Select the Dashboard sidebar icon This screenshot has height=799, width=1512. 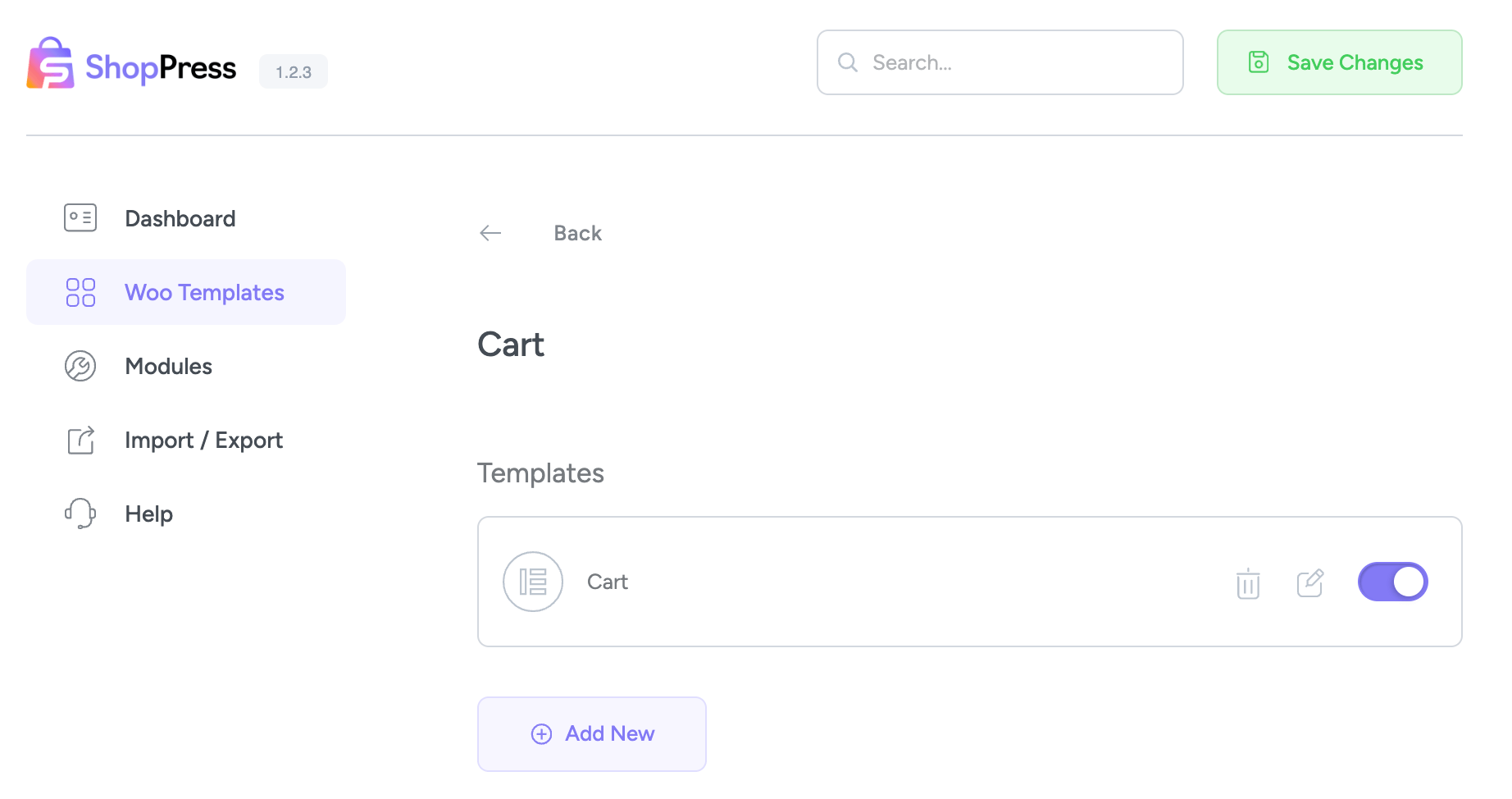80,217
